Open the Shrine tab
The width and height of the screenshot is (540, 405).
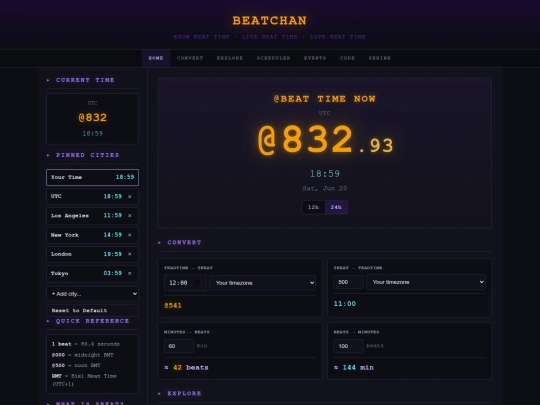[x=380, y=58]
